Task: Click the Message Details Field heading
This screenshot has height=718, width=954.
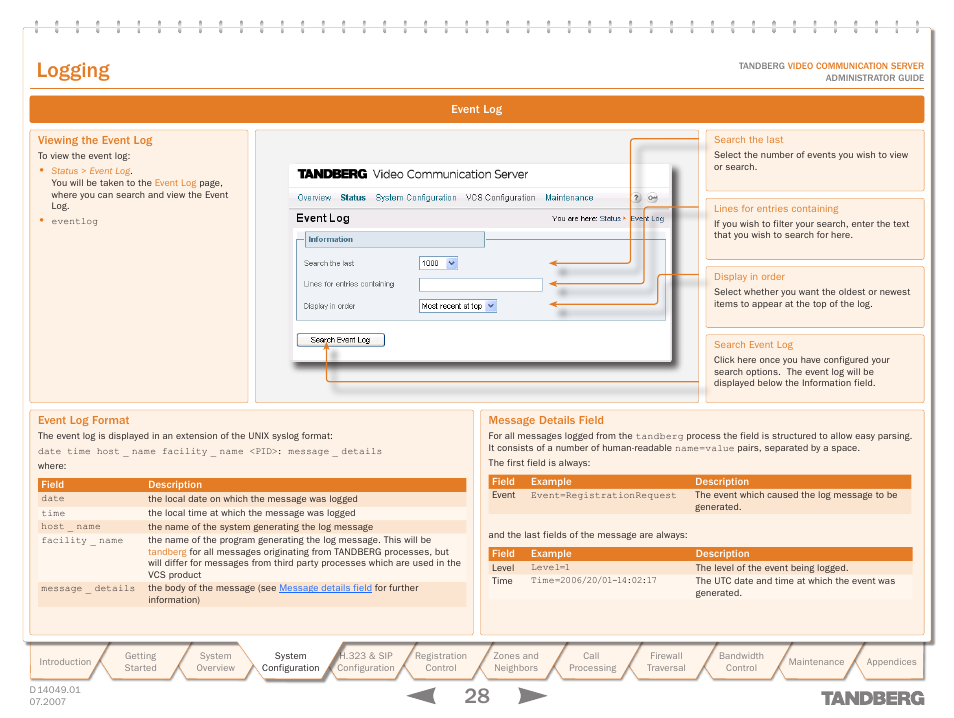Action: pyautogui.click(x=546, y=420)
